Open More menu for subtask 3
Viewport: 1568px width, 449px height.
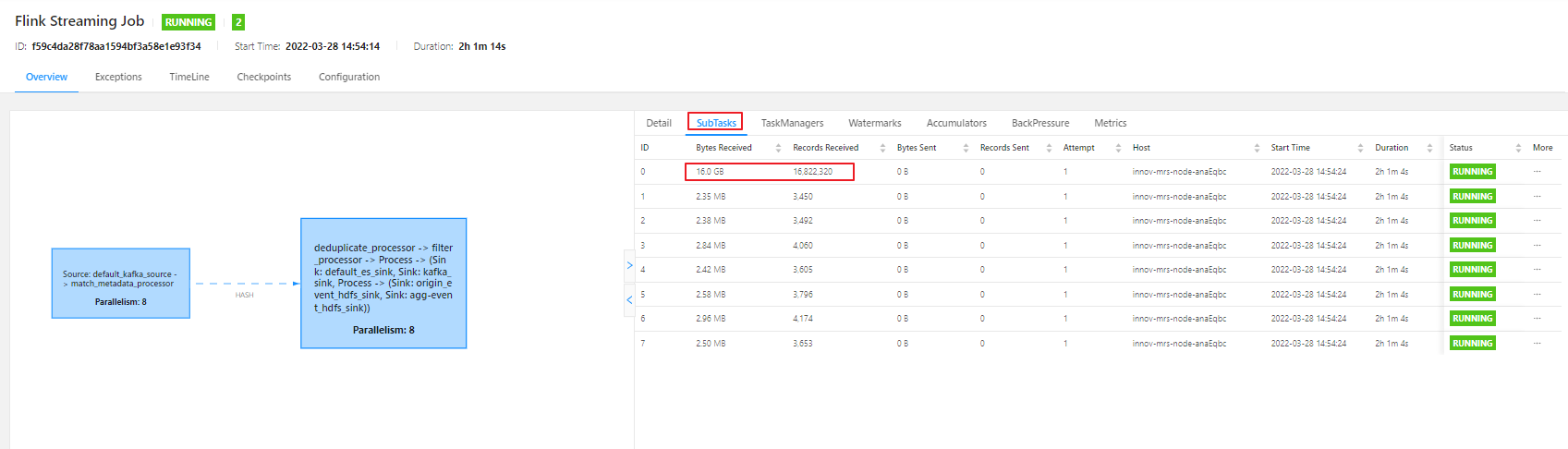tap(1538, 245)
